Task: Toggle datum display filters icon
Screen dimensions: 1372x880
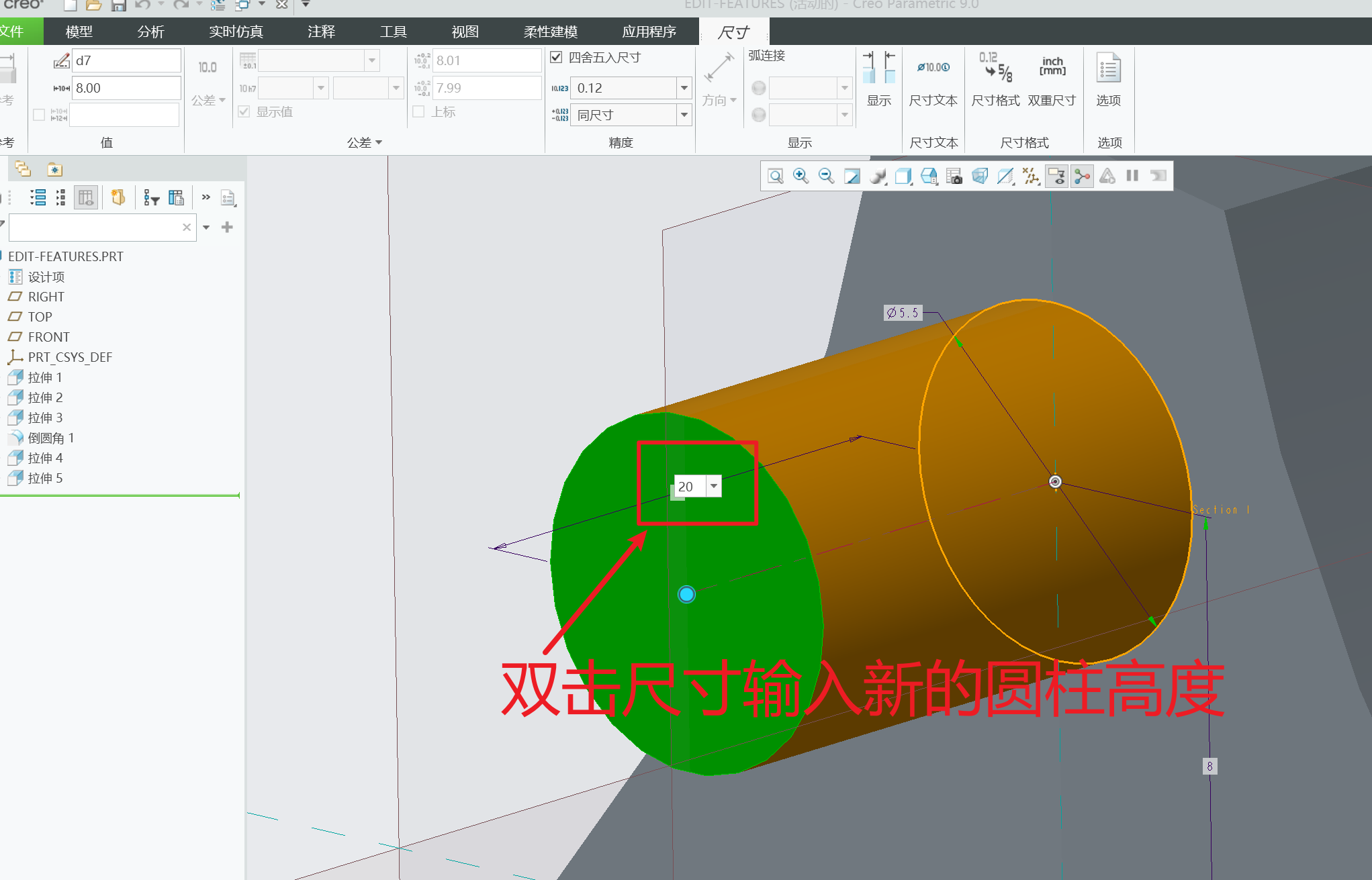Action: [x=1031, y=176]
